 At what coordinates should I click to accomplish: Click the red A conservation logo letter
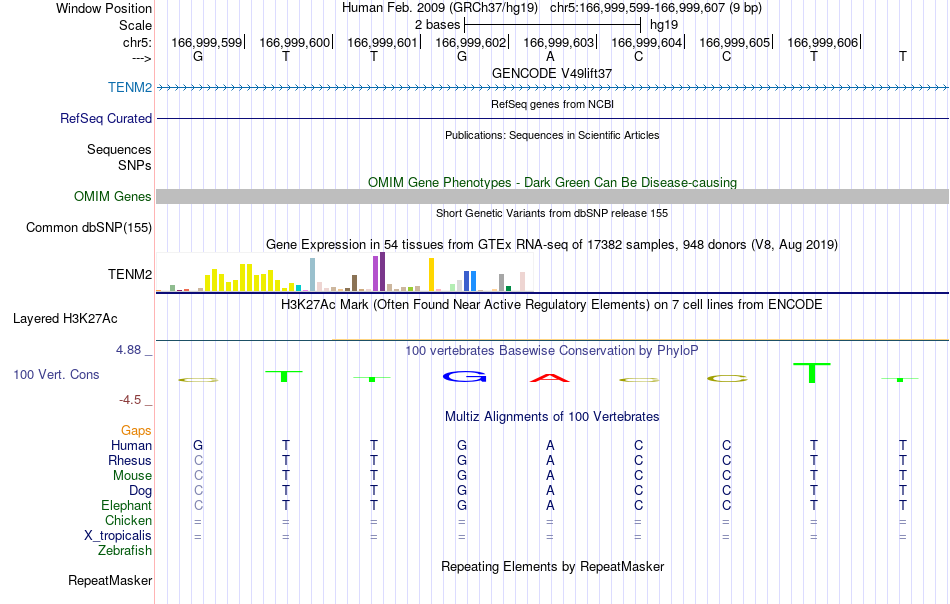[x=550, y=378]
